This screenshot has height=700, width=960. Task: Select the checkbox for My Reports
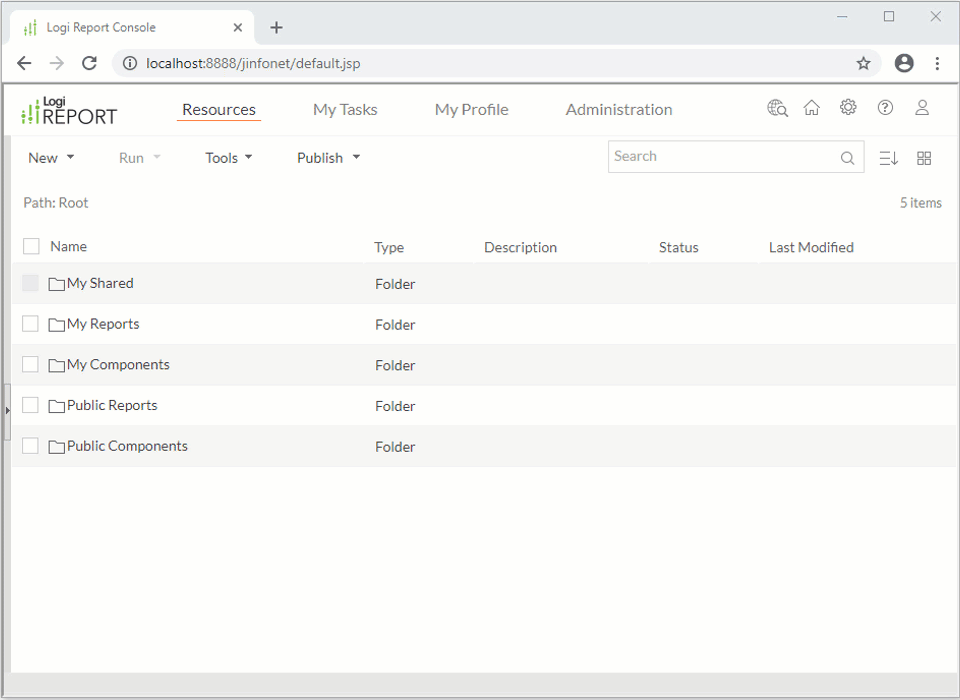tap(30, 323)
